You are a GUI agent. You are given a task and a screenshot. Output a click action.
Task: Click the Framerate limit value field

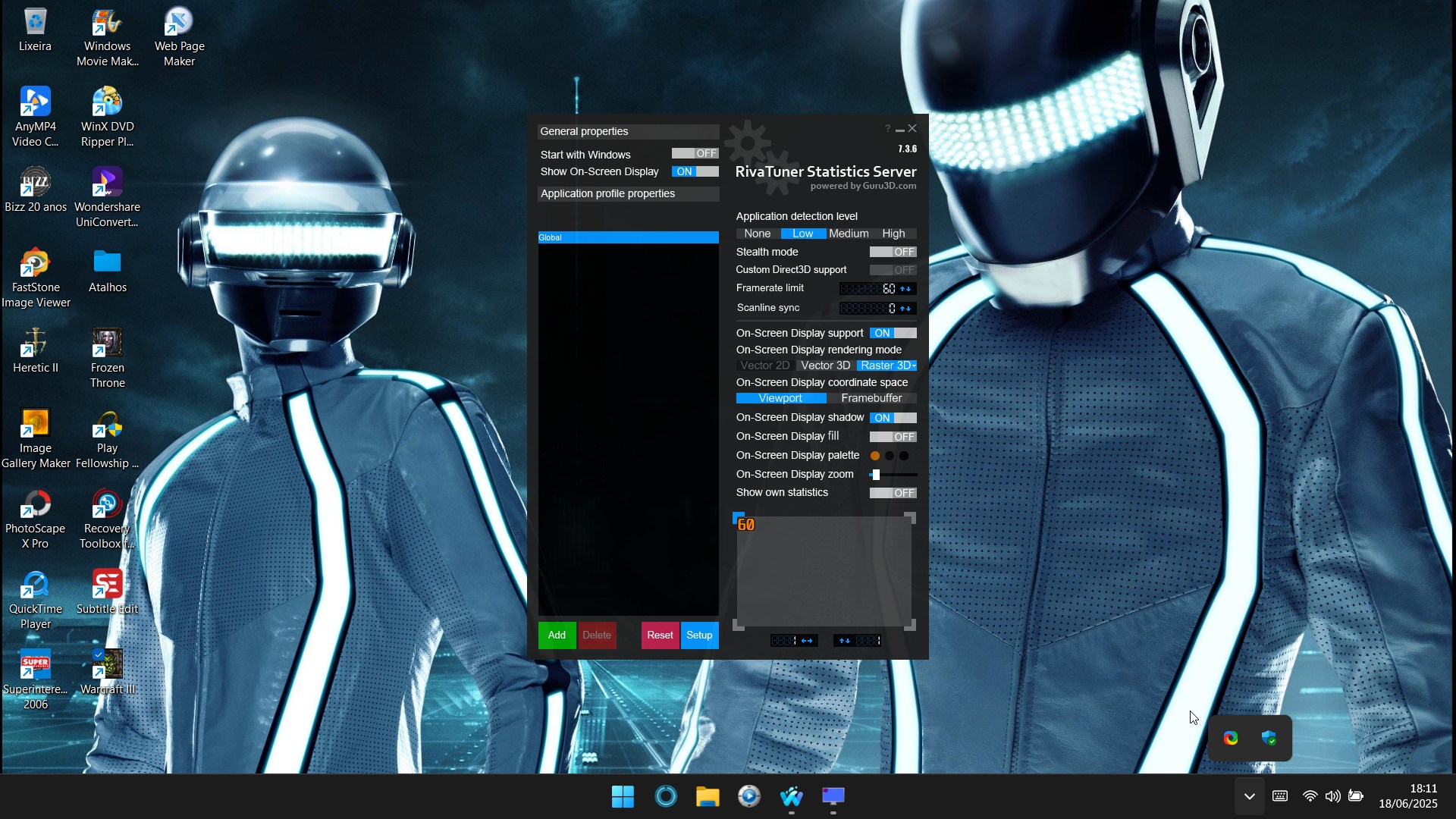868,289
